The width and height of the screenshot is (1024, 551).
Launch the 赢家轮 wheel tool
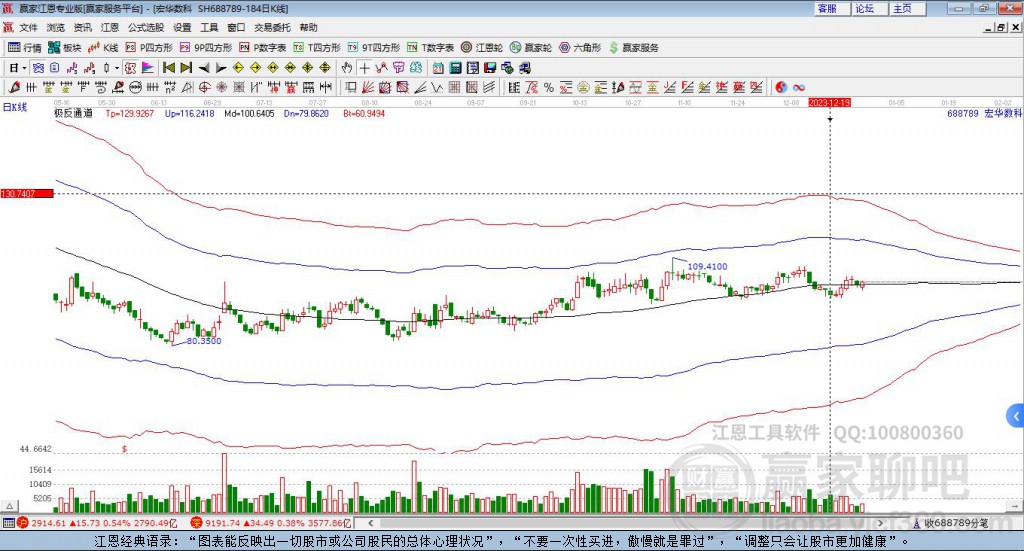[531, 48]
